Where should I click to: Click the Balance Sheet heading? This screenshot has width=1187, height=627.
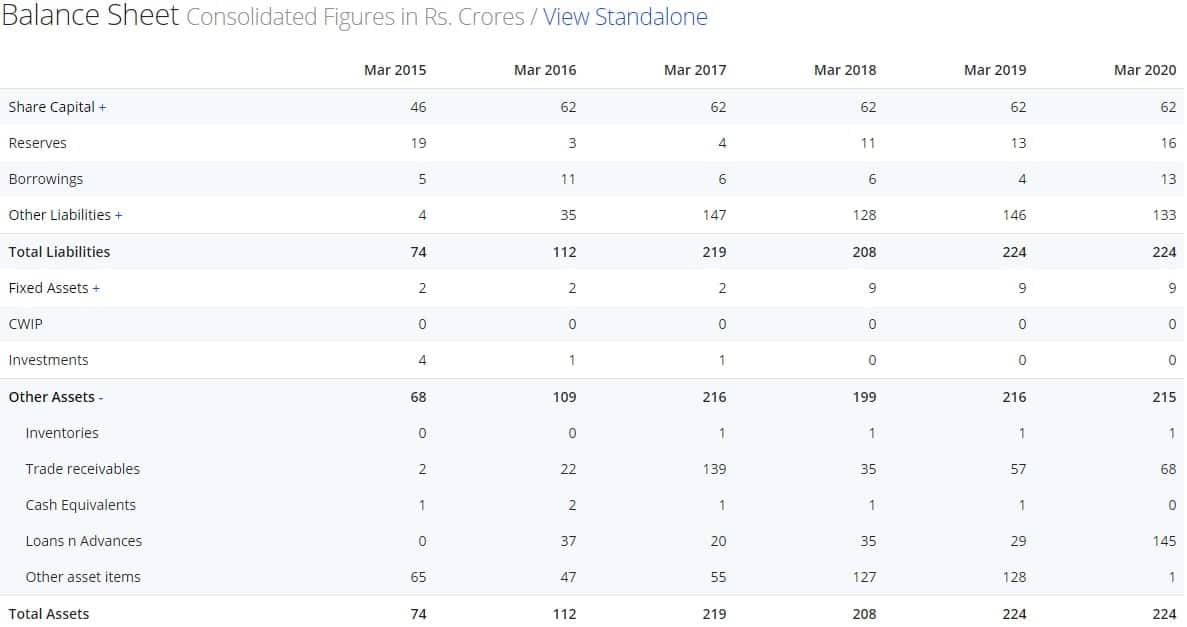click(90, 17)
